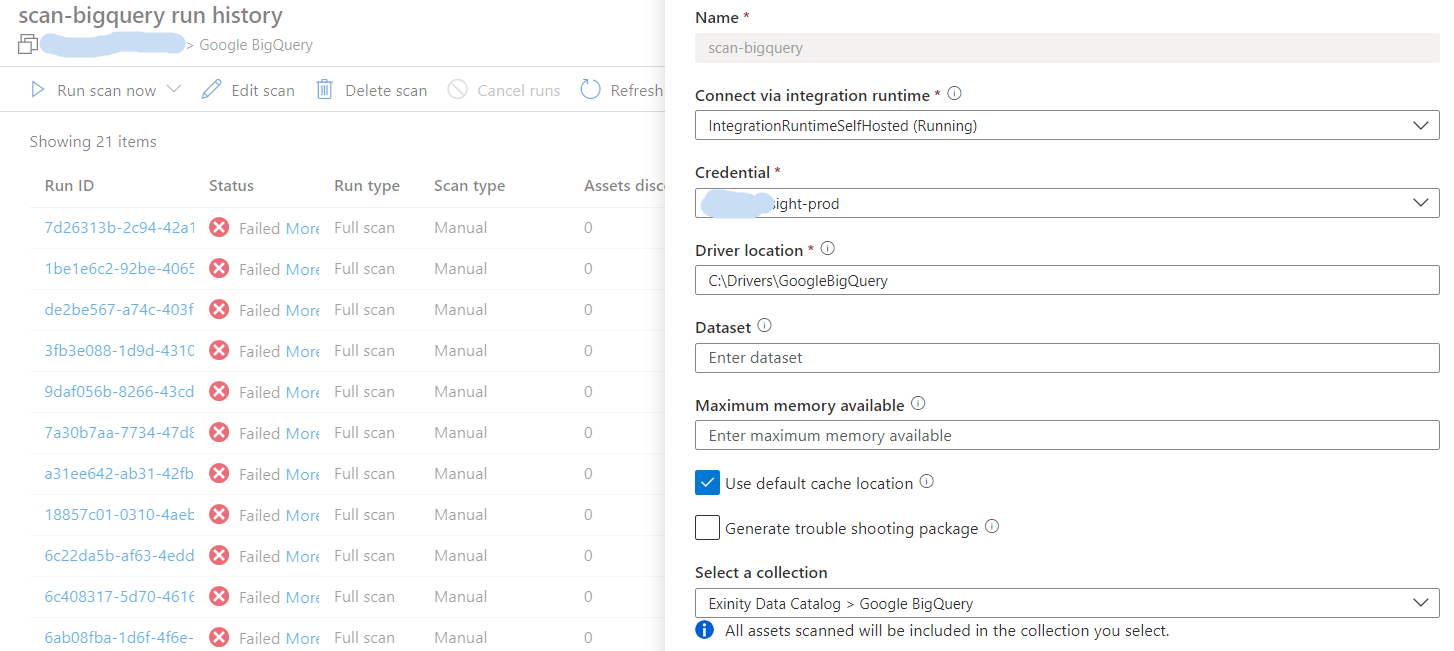Expand the Run scan now chevron menu
The width and height of the screenshot is (1454, 651).
click(x=174, y=90)
